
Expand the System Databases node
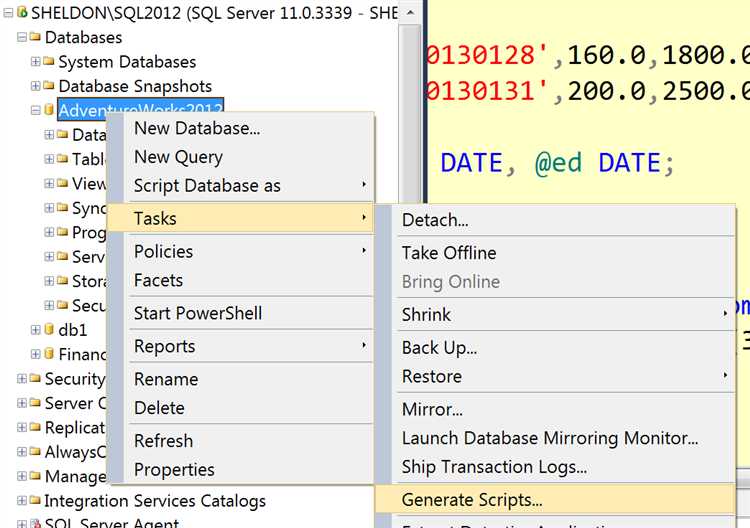(x=35, y=62)
